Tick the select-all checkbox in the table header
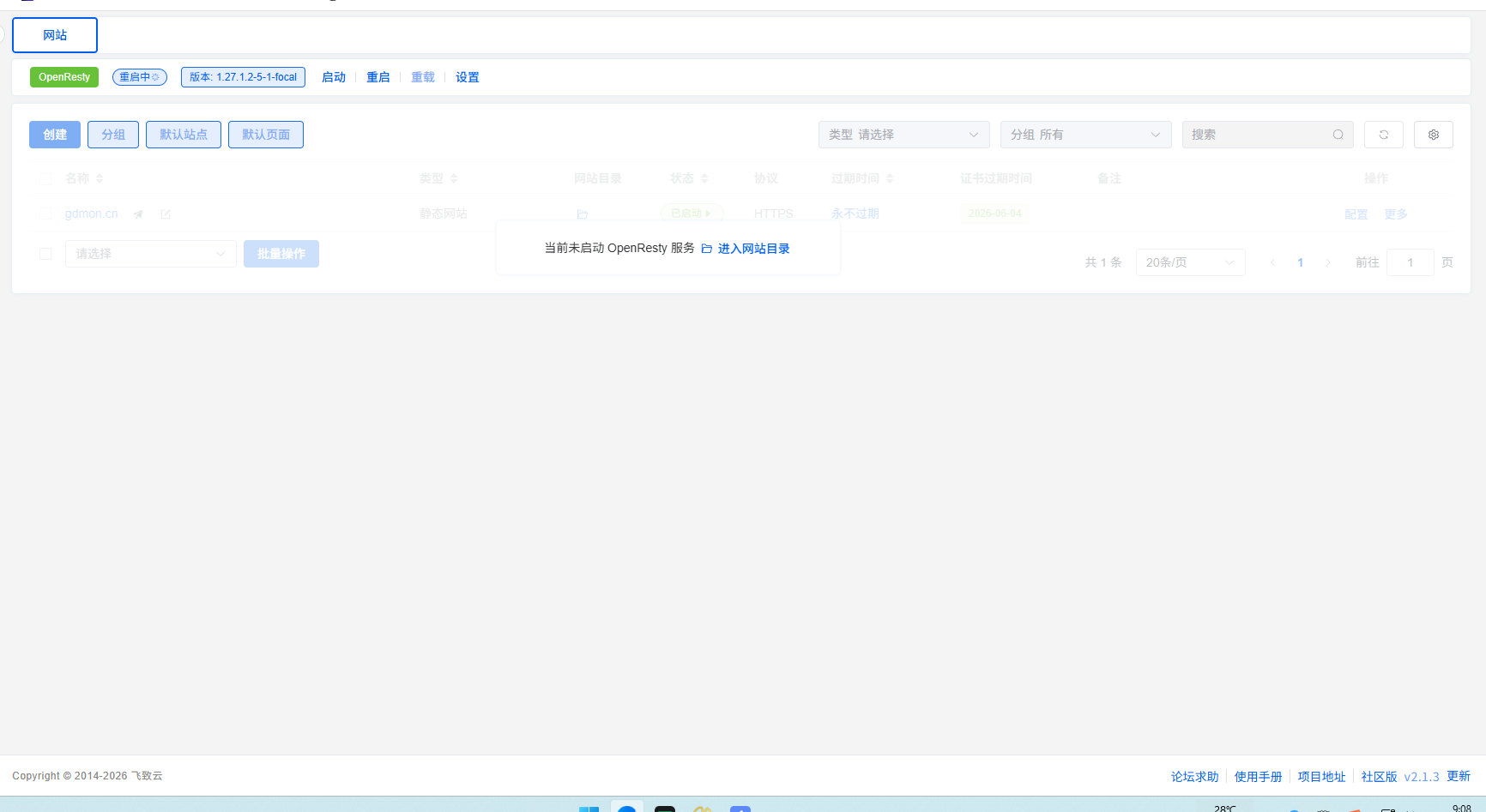Viewport: 1486px width, 812px height. coord(45,178)
